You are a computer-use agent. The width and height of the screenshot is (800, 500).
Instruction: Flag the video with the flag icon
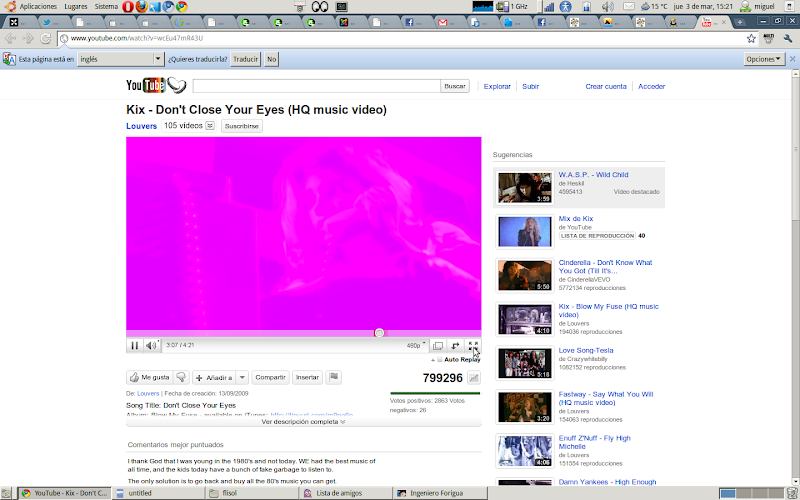point(334,378)
